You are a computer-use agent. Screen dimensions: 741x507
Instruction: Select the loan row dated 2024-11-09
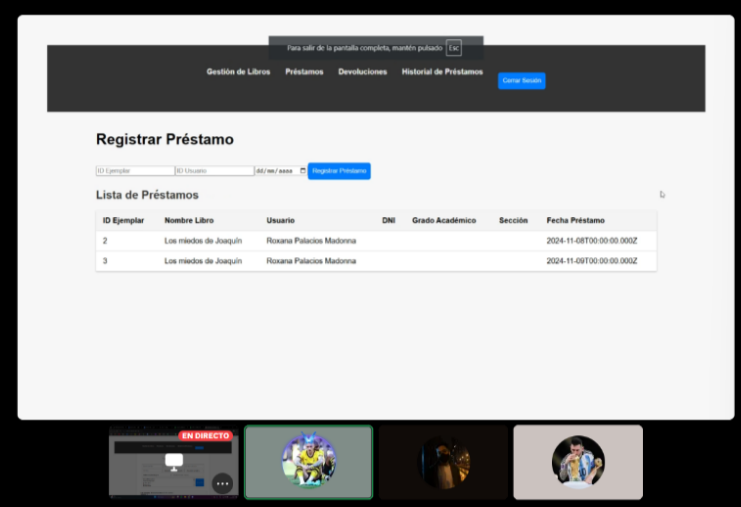tap(375, 261)
